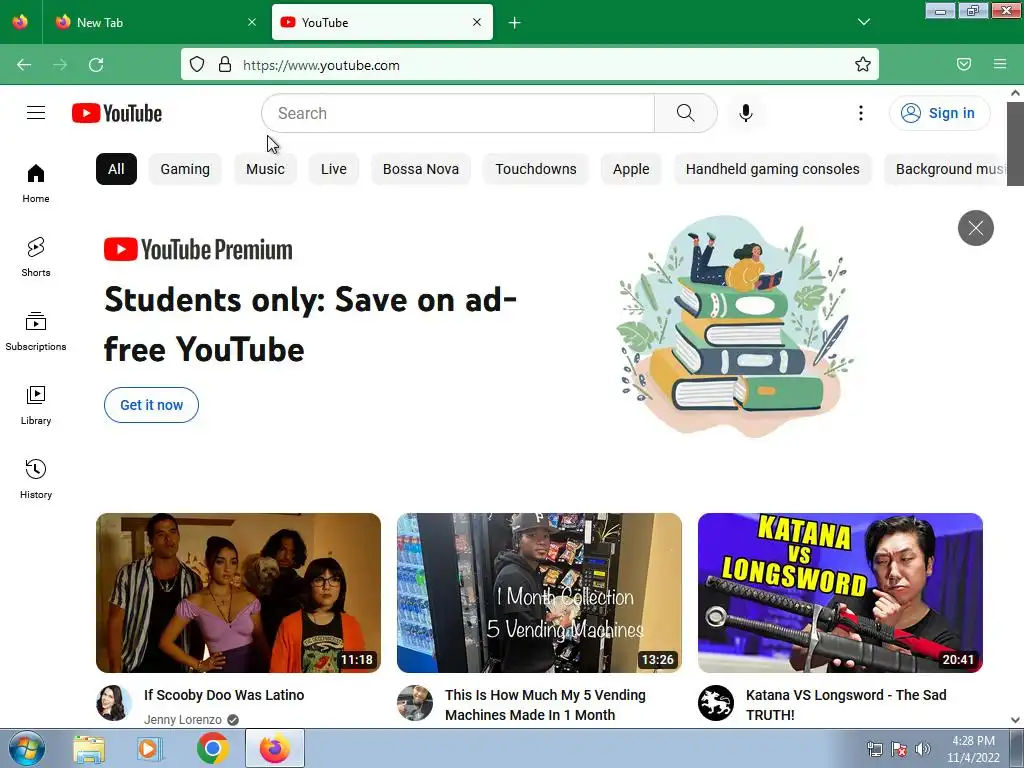Select the YouTube browser tab
The image size is (1024, 768).
382,22
